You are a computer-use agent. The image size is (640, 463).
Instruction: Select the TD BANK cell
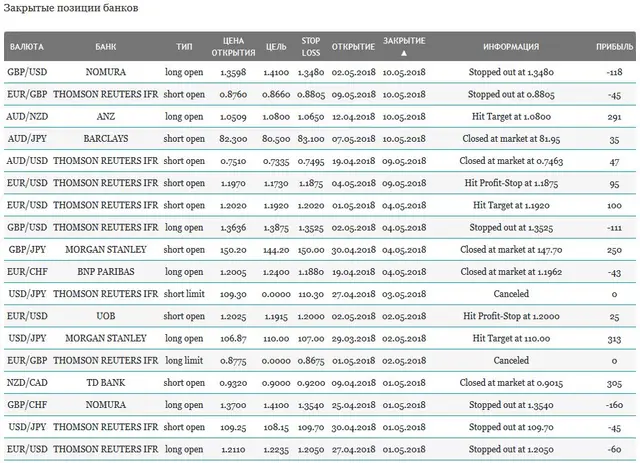click(106, 383)
